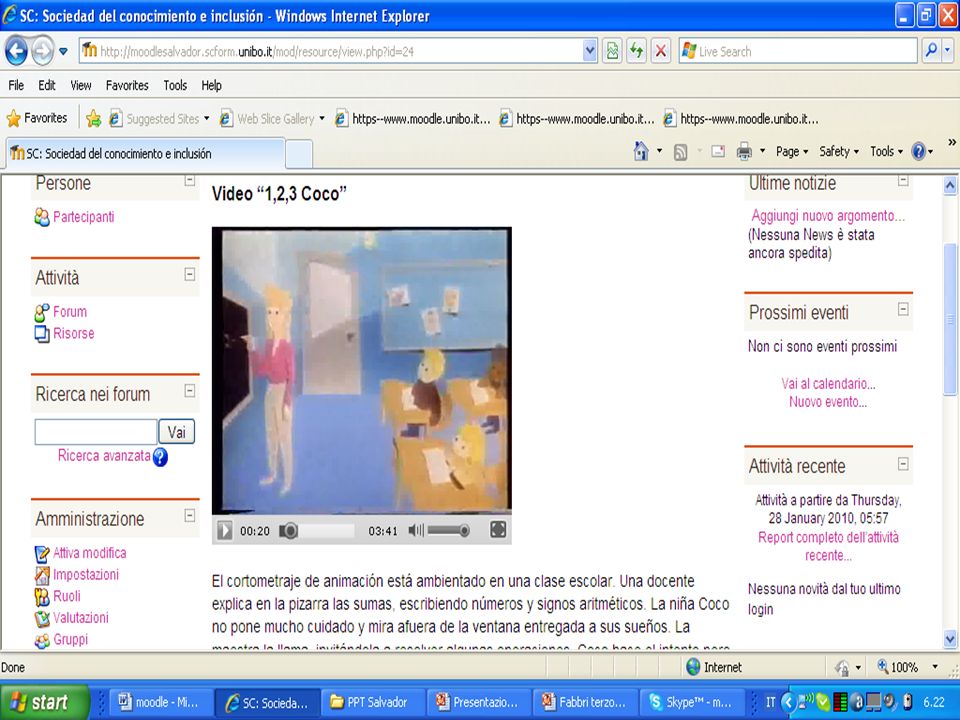This screenshot has height=720, width=960.
Task: Open the Partecipanti link
Action: 83,217
